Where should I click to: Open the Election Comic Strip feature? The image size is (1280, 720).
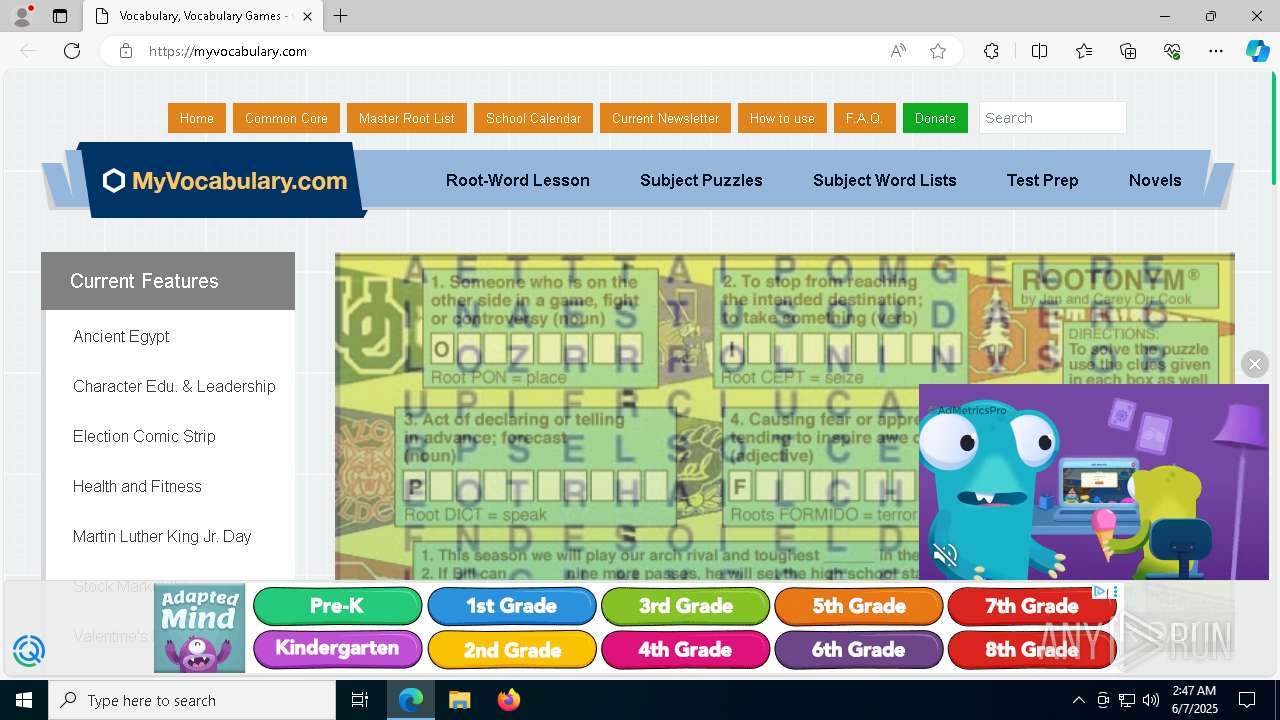point(144,436)
